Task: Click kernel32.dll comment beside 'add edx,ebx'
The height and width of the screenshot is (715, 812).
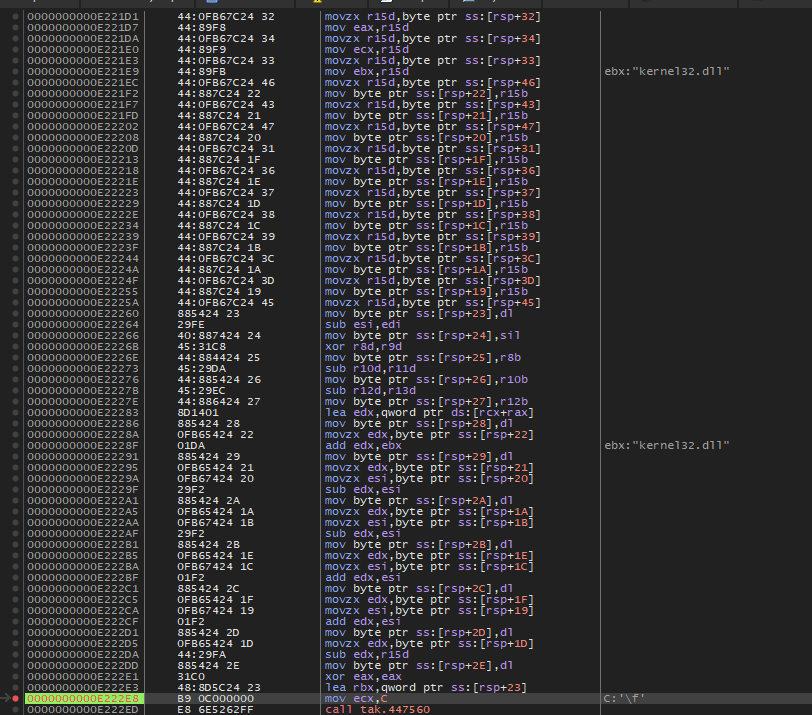Action: click(667, 446)
